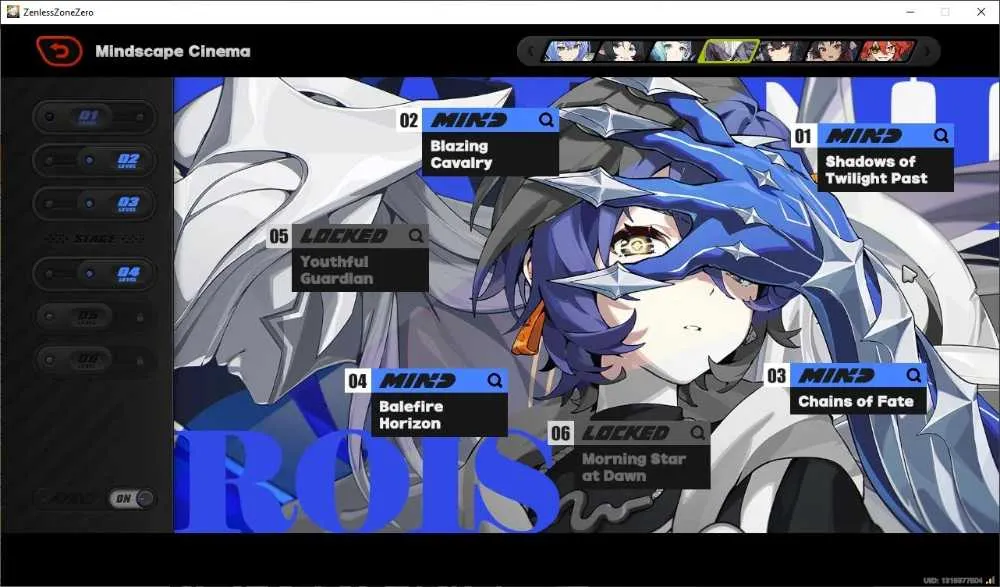Image resolution: width=1000 pixels, height=587 pixels.
Task: Click the locked level 05 slider
Action: click(94, 316)
